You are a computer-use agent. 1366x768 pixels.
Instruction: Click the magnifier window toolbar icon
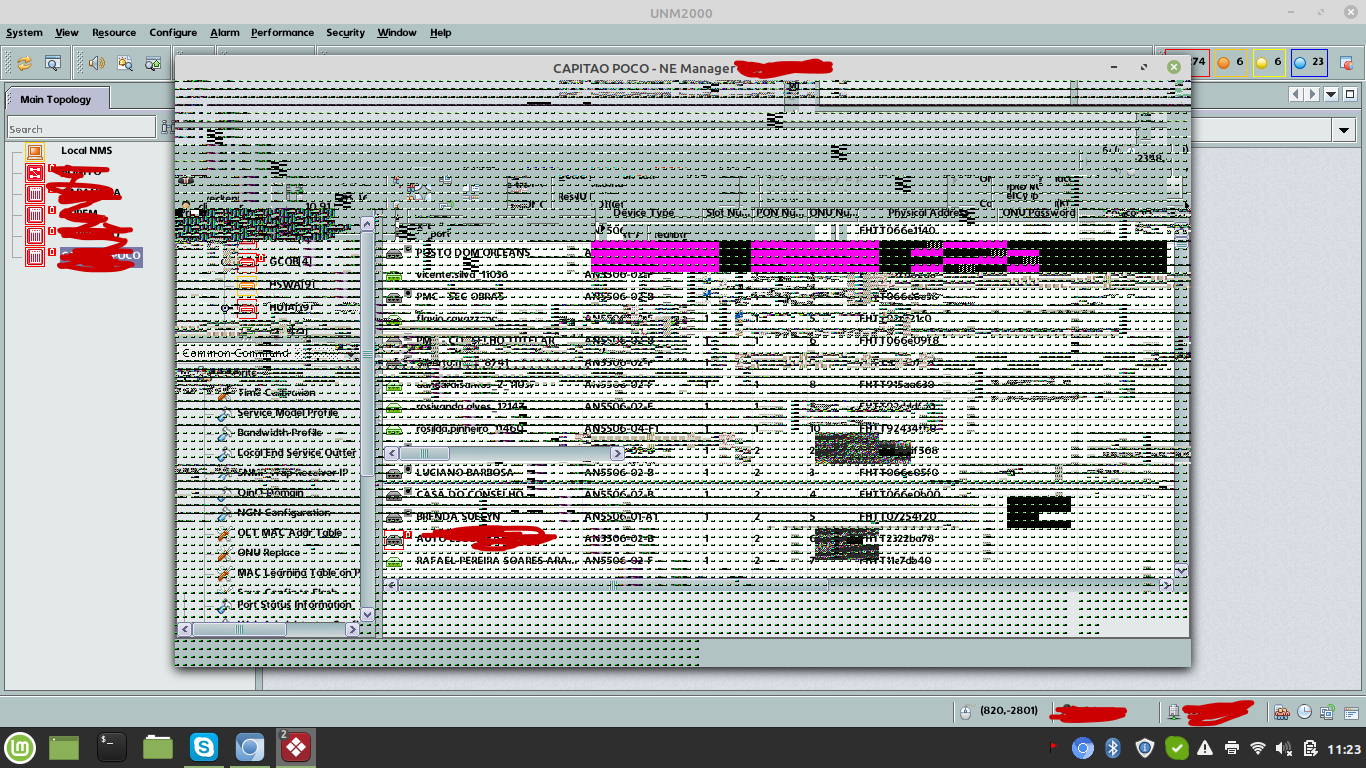[52, 63]
